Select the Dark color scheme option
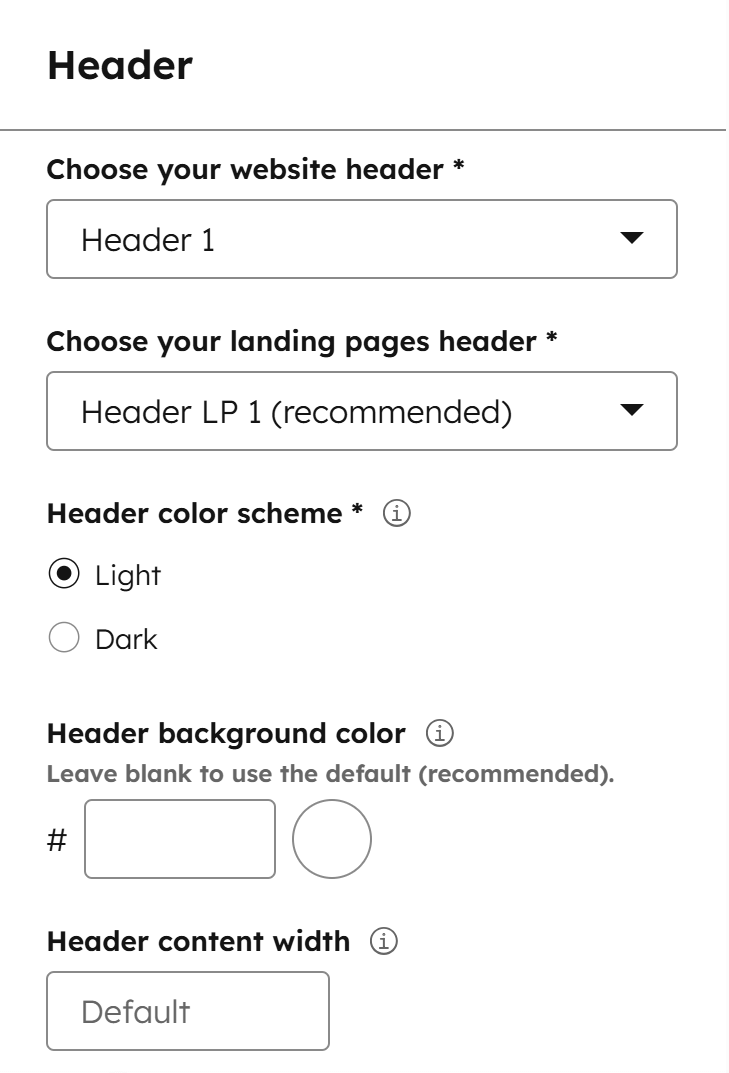This screenshot has width=729, height=1073. click(x=63, y=638)
